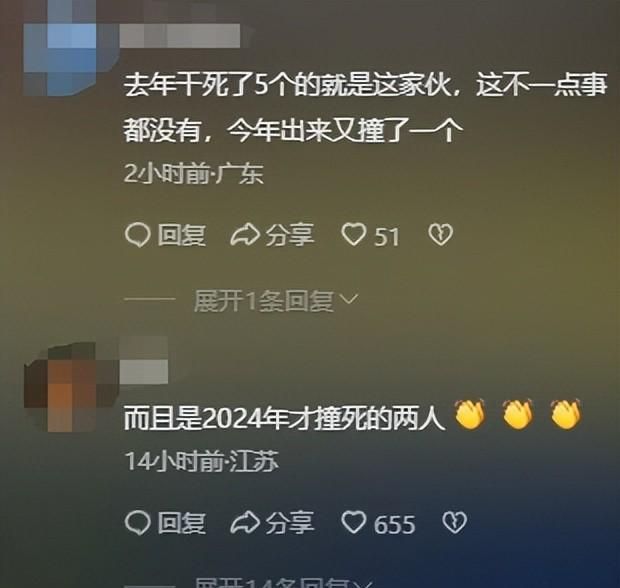Open first commenter's blurred avatar
Screen dimensions: 620x588
tap(65, 51)
